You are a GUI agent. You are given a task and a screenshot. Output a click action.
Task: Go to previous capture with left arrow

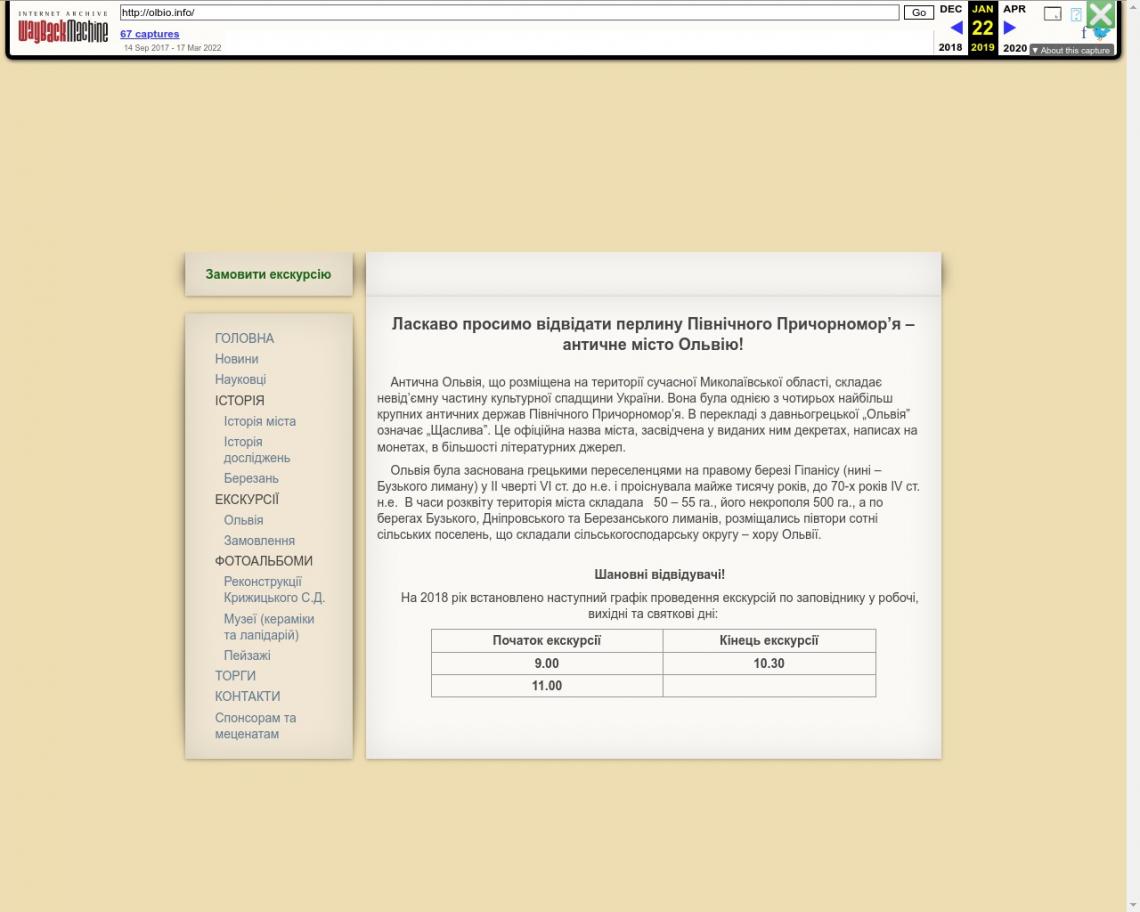[957, 28]
